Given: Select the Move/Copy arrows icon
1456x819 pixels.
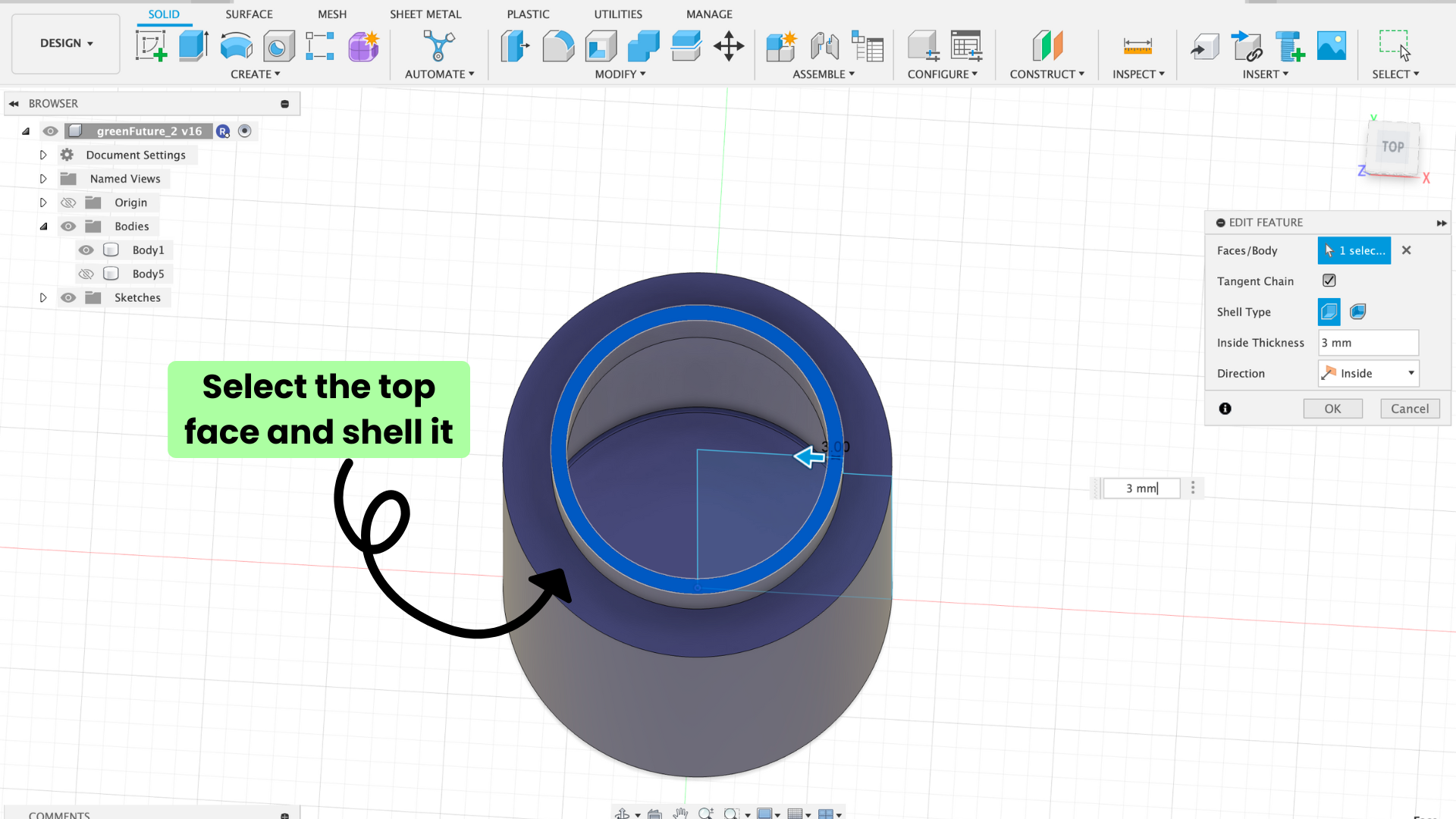Looking at the screenshot, I should (729, 46).
